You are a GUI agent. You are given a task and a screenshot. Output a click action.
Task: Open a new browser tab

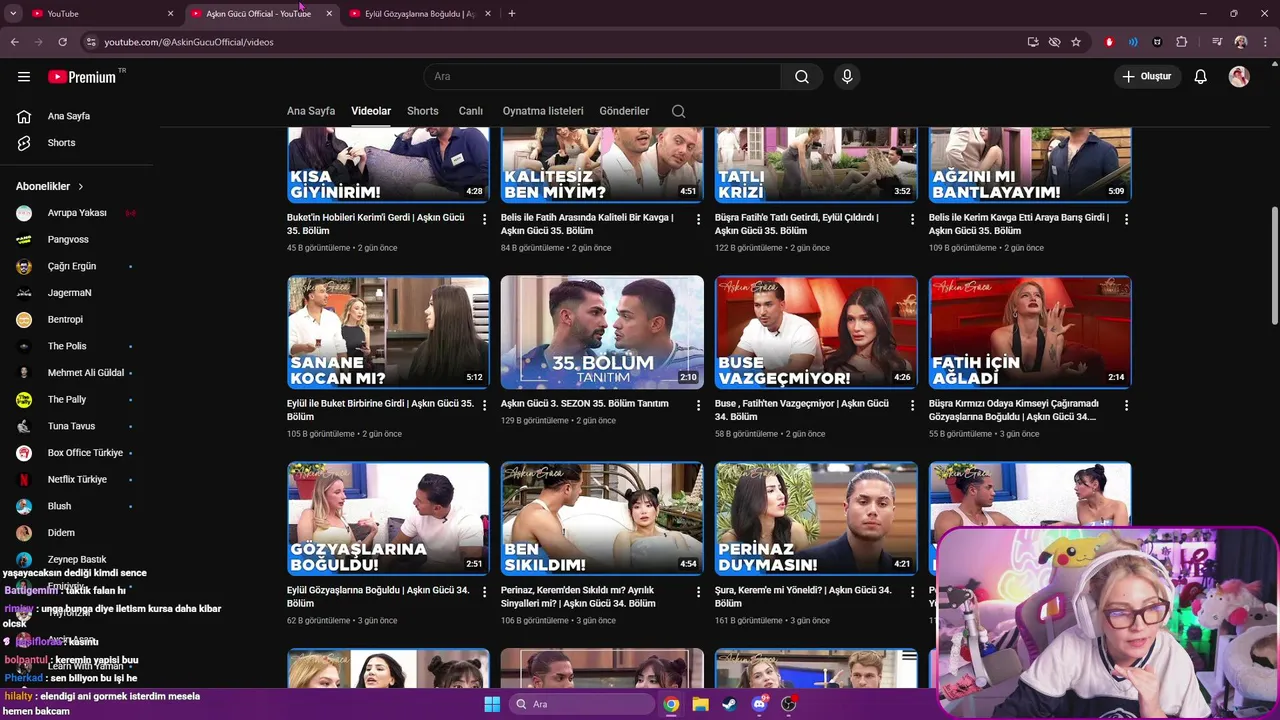click(512, 14)
